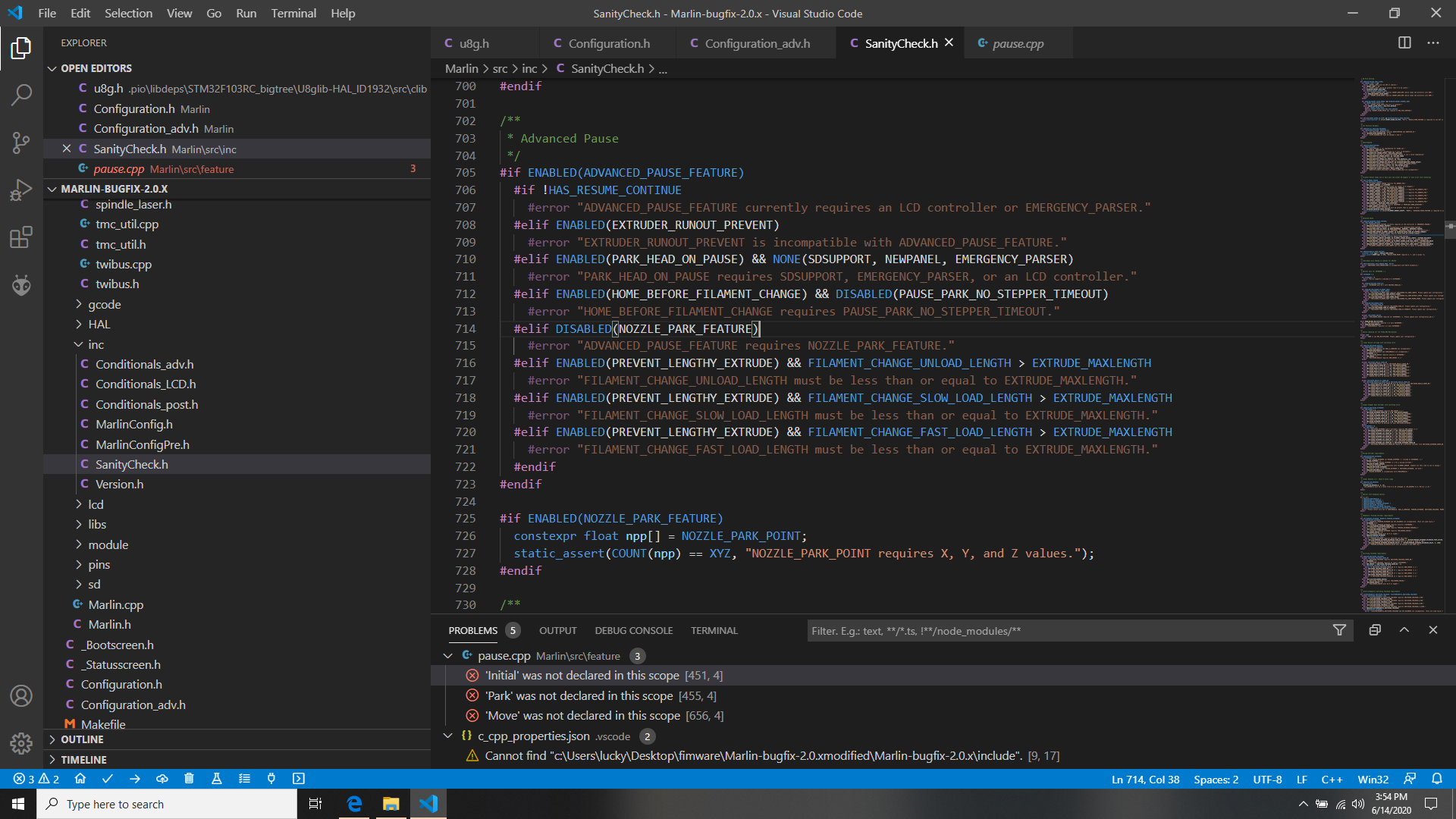Viewport: 1456px width, 819px height.
Task: Open the Run and Debug view
Action: [x=20, y=190]
